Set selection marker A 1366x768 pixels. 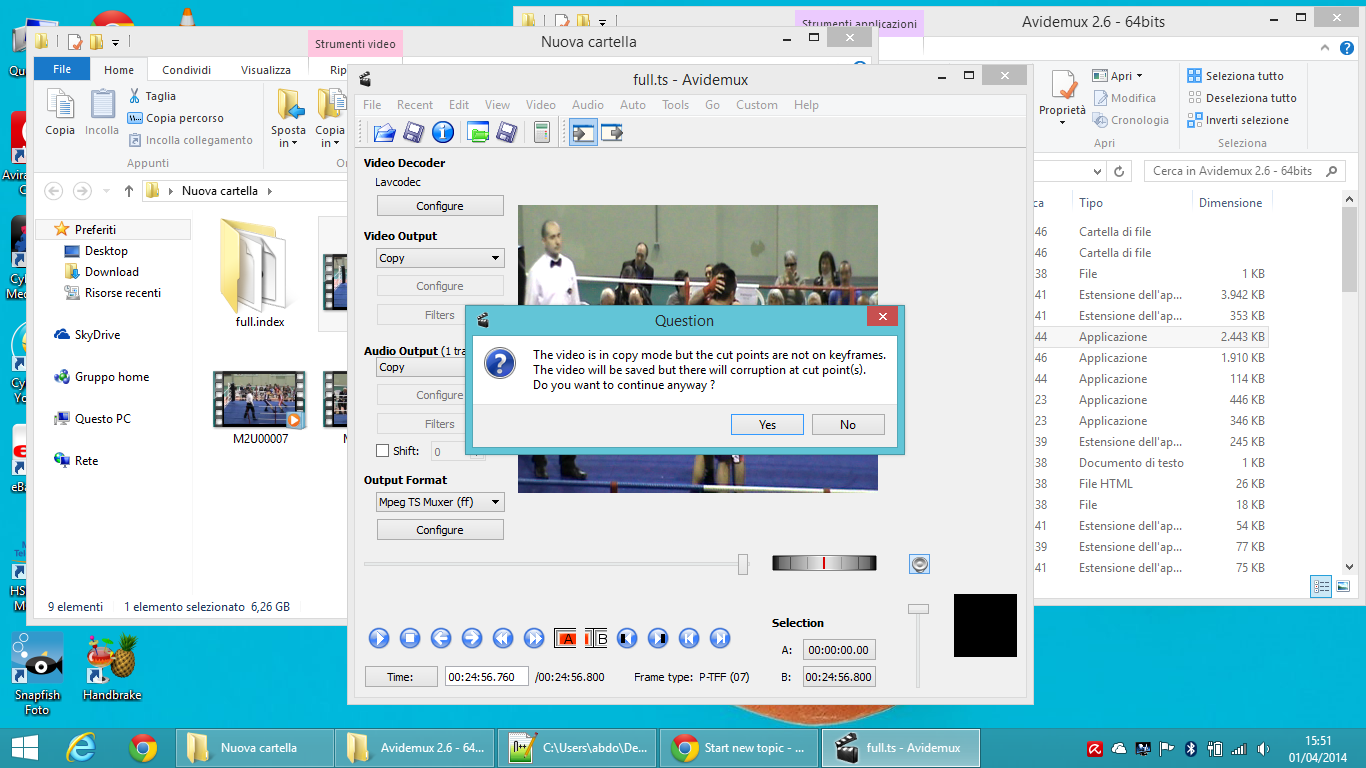pyautogui.click(x=565, y=638)
